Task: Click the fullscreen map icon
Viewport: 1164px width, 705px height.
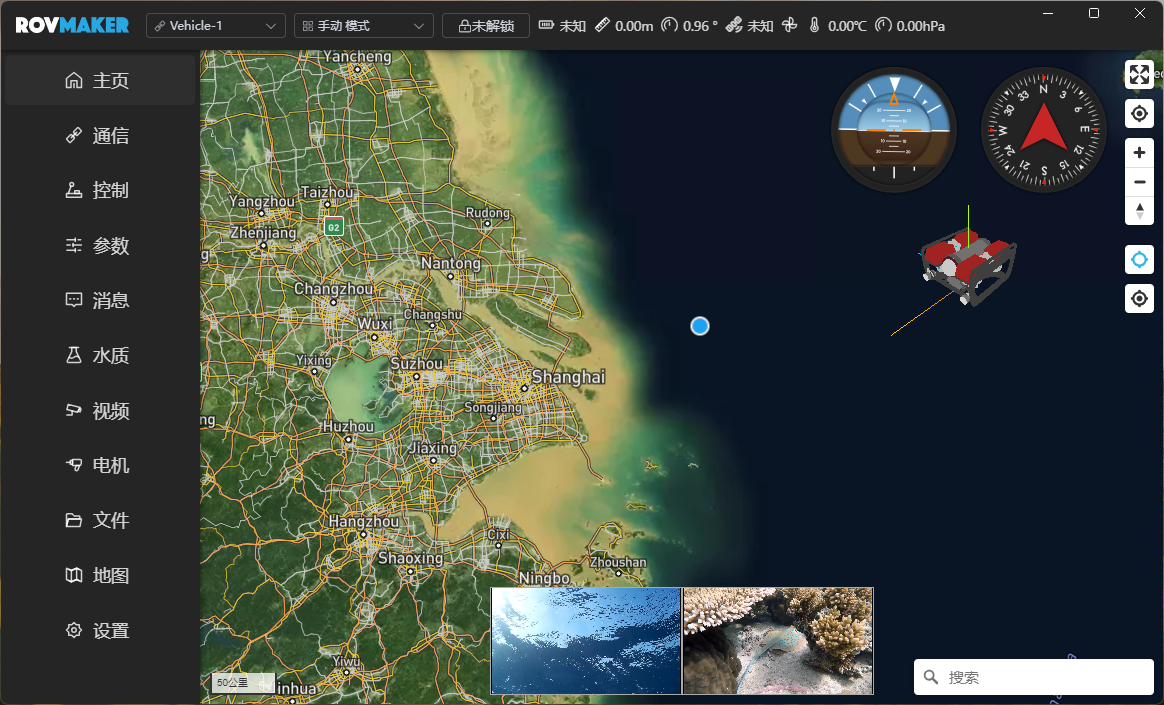Action: click(x=1139, y=75)
